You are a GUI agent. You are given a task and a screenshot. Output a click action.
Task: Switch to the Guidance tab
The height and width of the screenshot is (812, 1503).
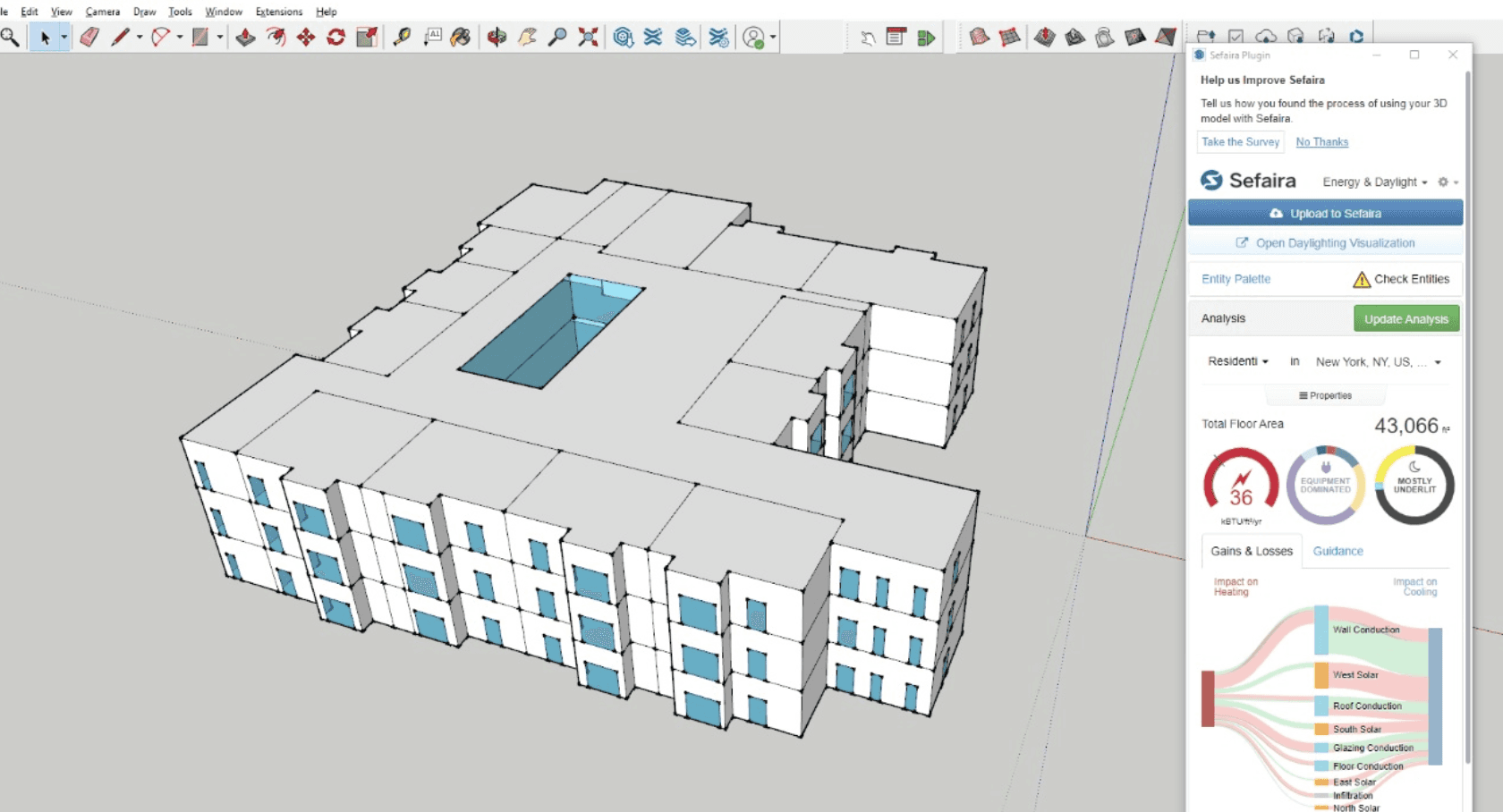pos(1338,551)
